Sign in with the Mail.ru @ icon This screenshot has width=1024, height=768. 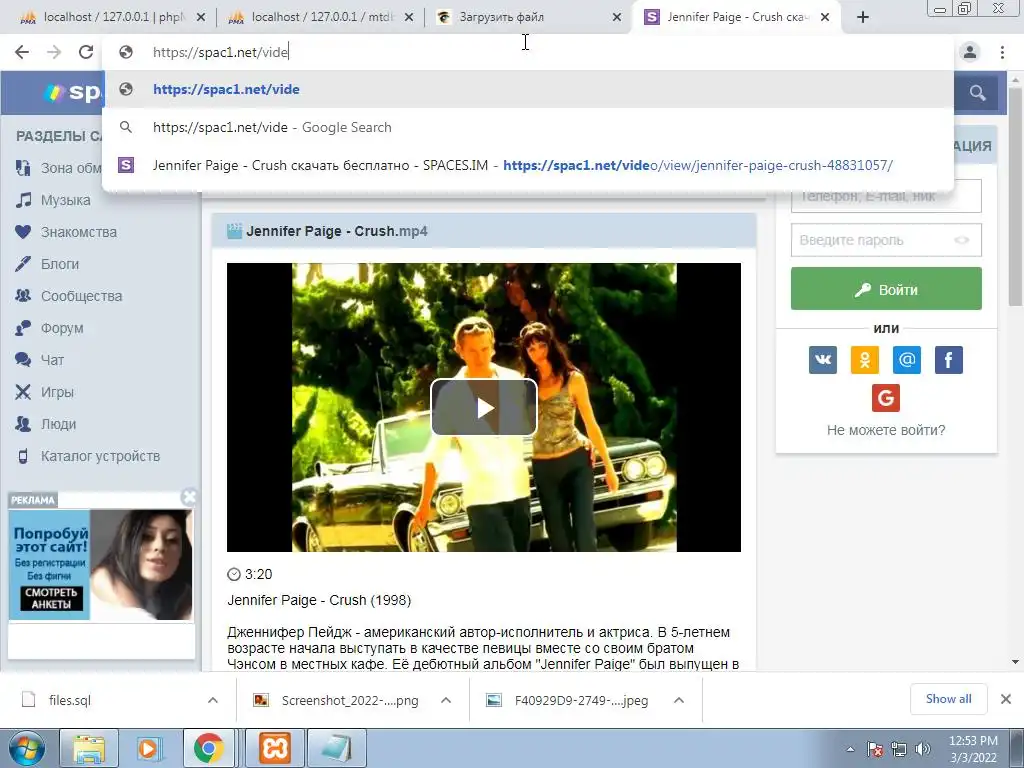tap(906, 360)
